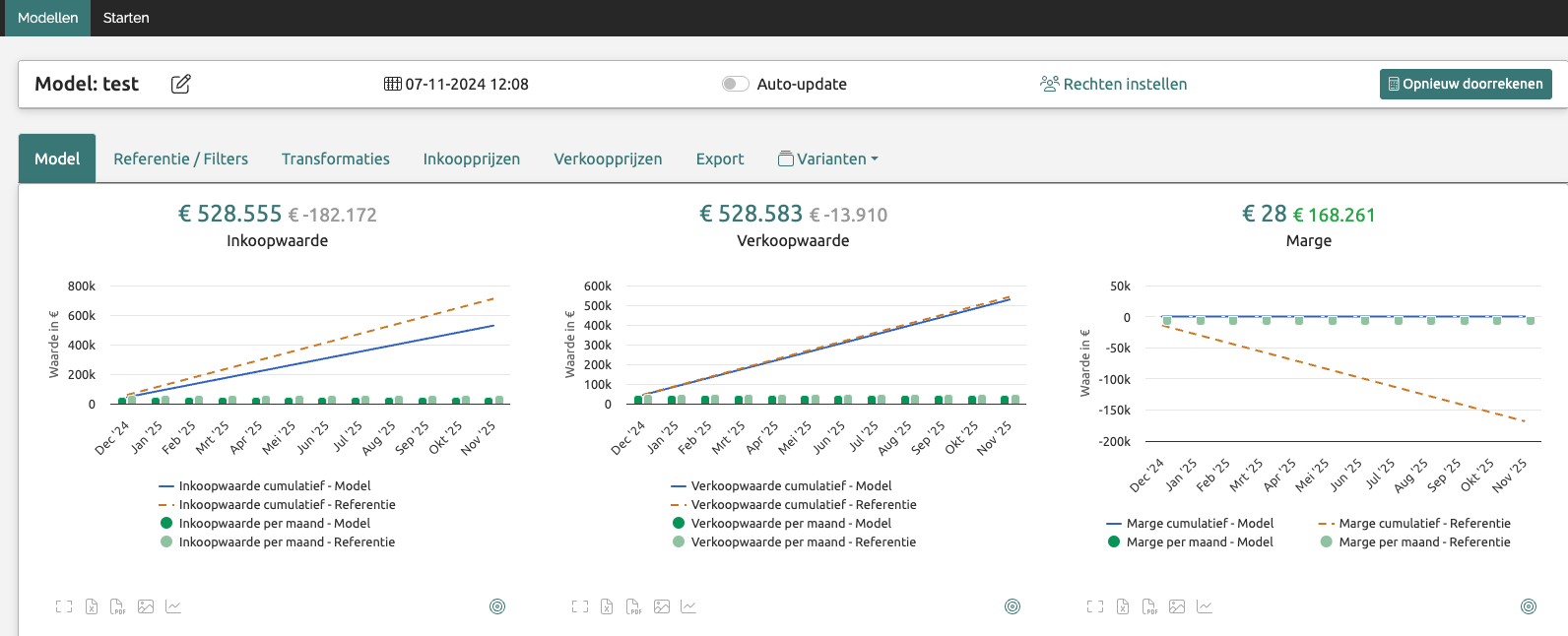Open the Varianten dropdown
The image size is (1568, 636).
pyautogui.click(x=828, y=159)
